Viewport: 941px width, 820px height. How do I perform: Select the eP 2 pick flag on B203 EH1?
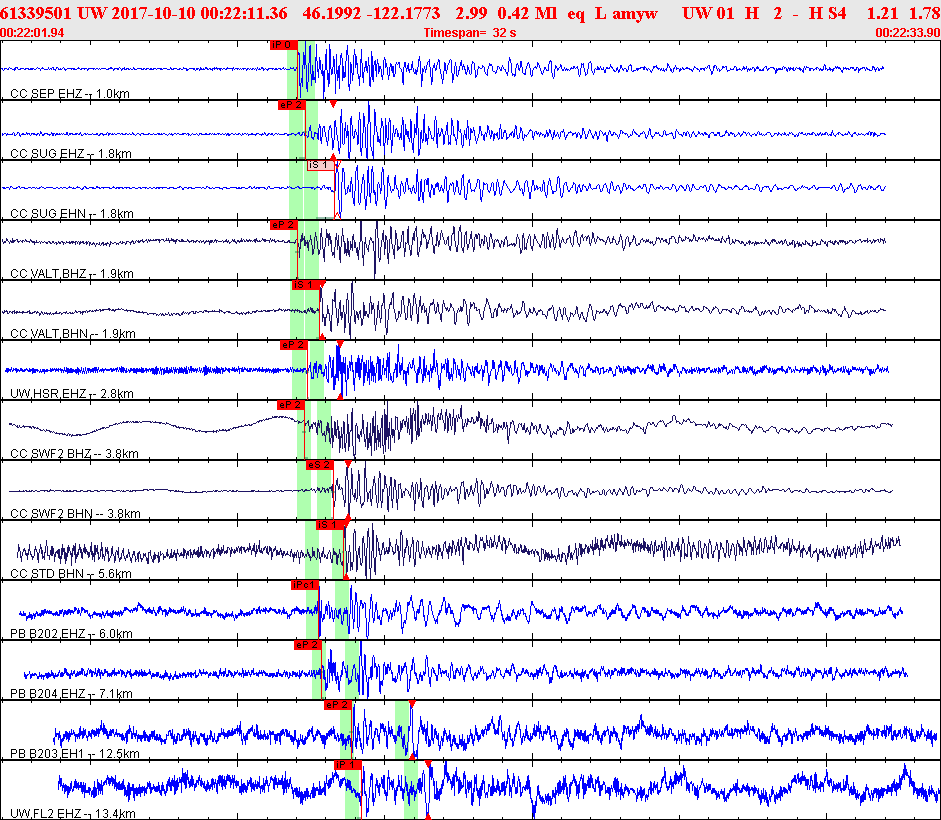338,705
